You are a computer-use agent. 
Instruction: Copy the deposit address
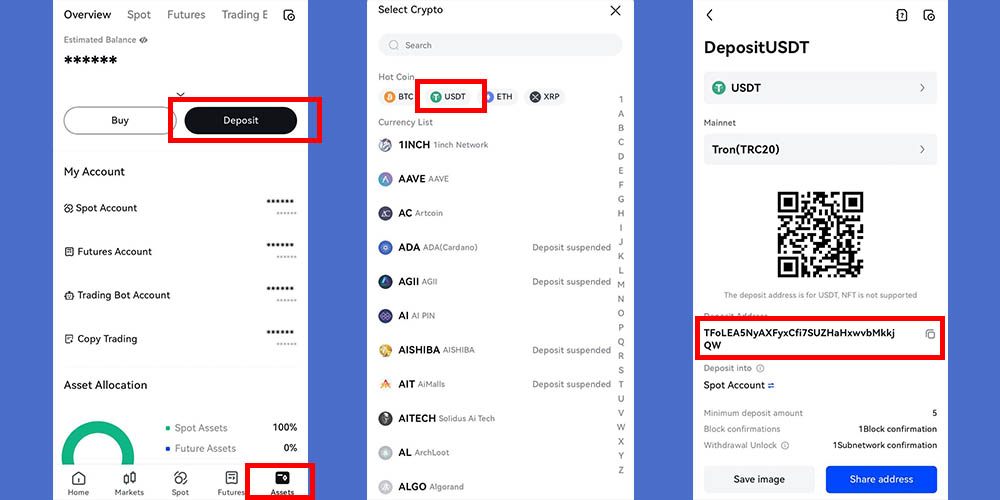point(930,334)
